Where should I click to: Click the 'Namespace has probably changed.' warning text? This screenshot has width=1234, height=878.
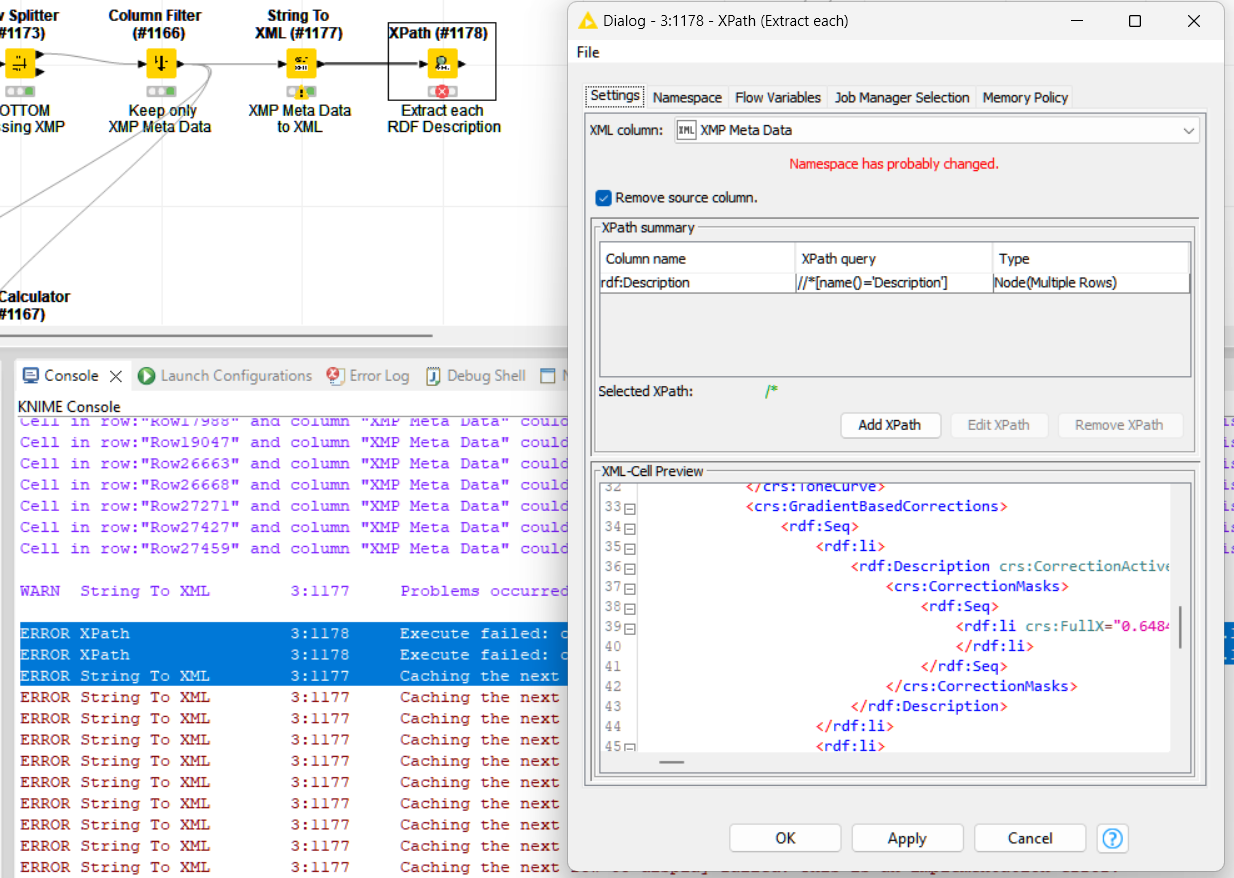click(x=894, y=164)
